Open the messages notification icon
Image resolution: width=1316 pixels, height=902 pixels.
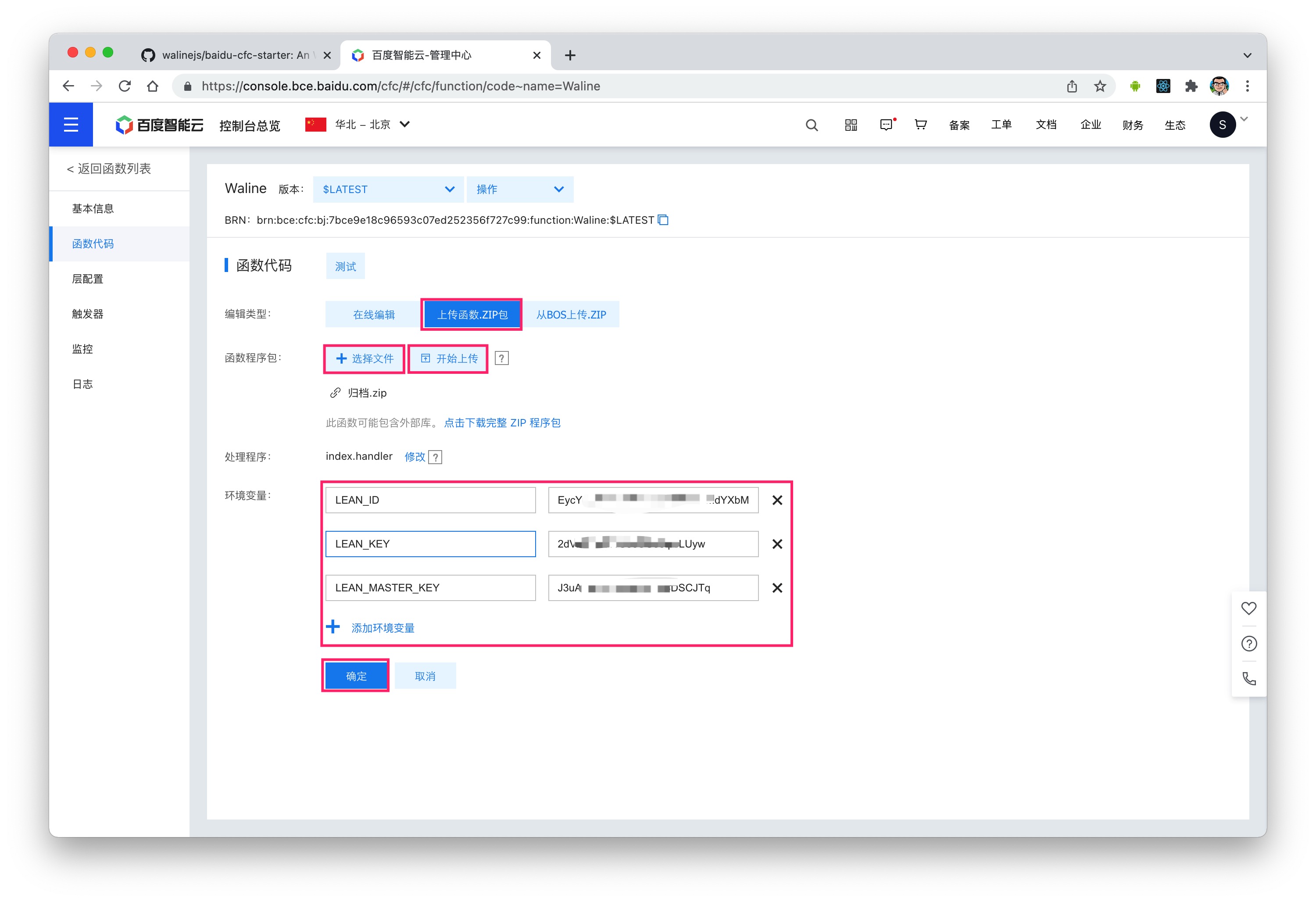coord(886,125)
